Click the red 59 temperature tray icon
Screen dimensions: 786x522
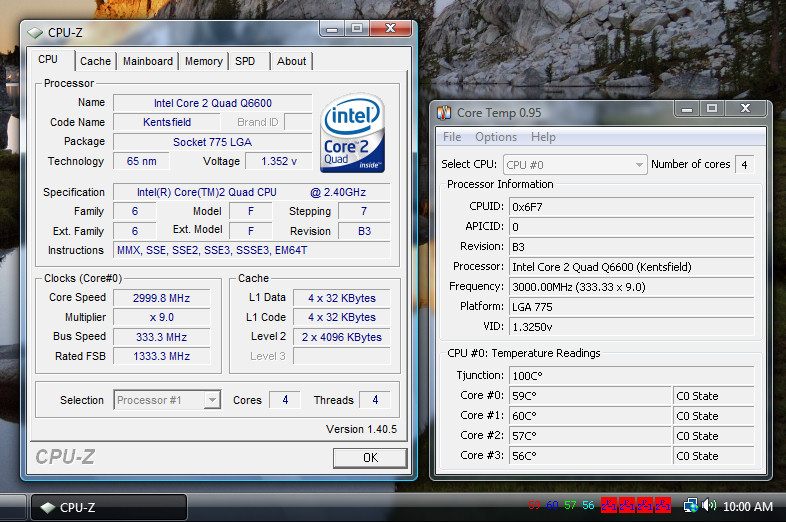click(x=534, y=505)
